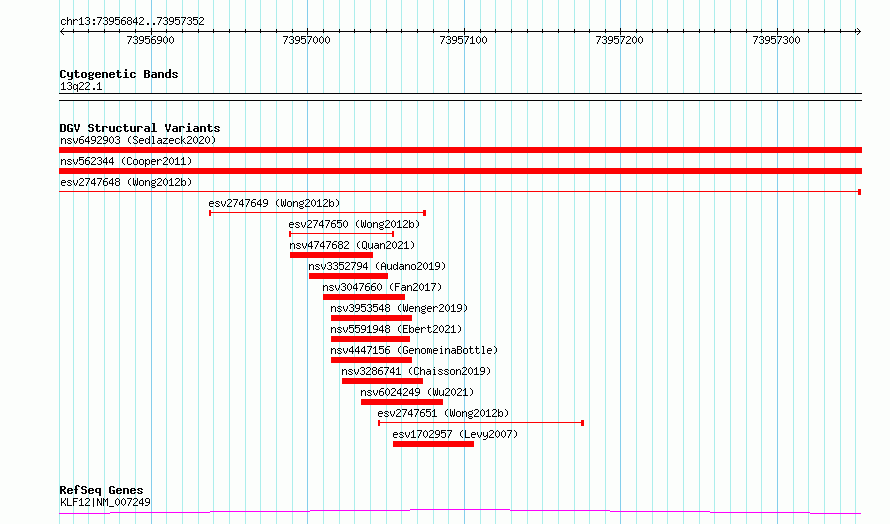Click ruler position 73956900
Image resolution: width=890 pixels, height=524 pixels.
(x=150, y=40)
